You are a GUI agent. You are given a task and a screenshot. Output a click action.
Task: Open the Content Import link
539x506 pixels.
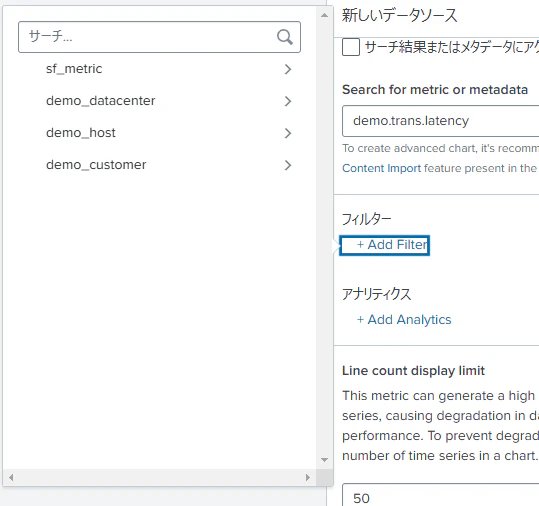tap(382, 168)
